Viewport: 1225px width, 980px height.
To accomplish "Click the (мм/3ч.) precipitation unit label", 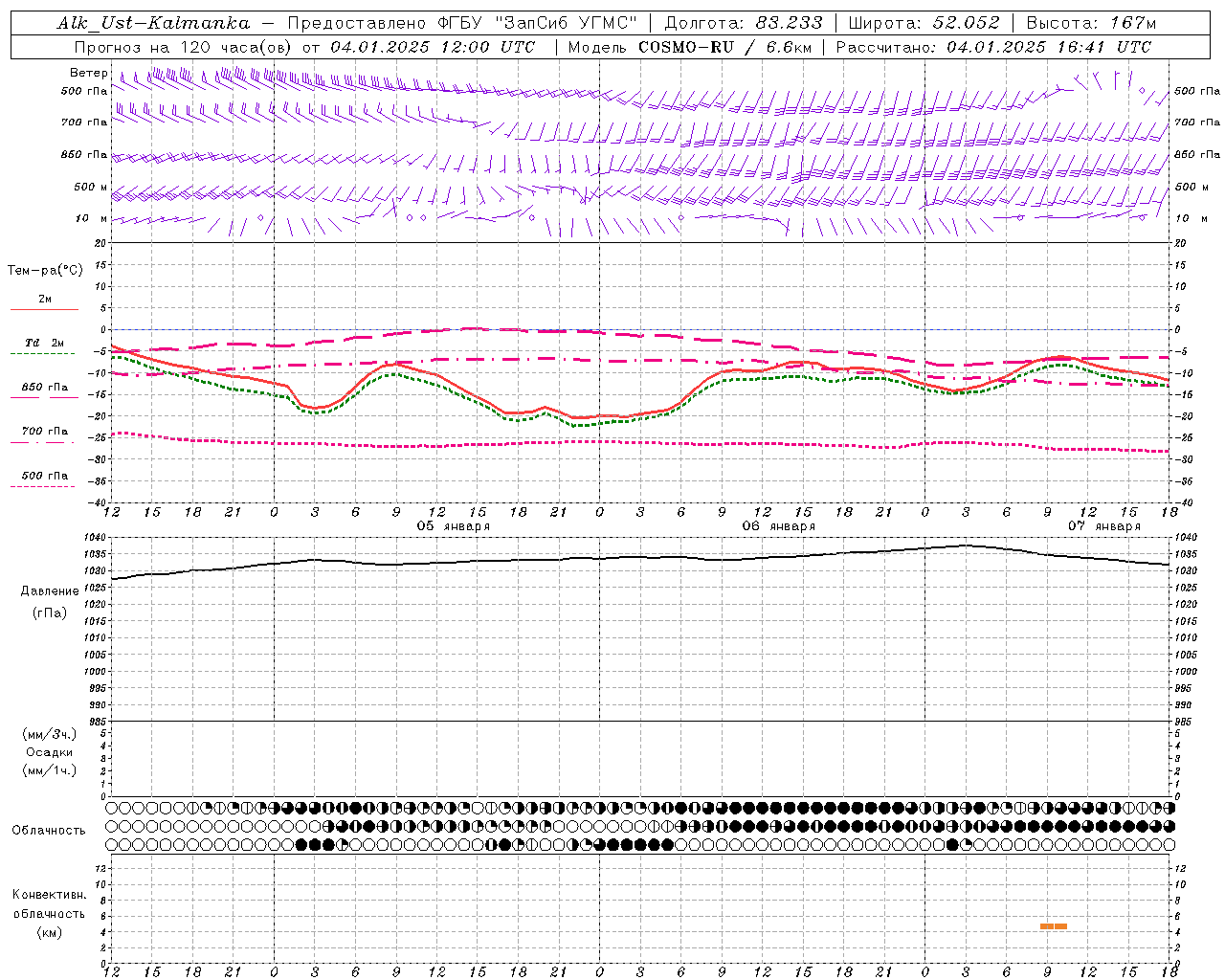I will click(x=50, y=734).
